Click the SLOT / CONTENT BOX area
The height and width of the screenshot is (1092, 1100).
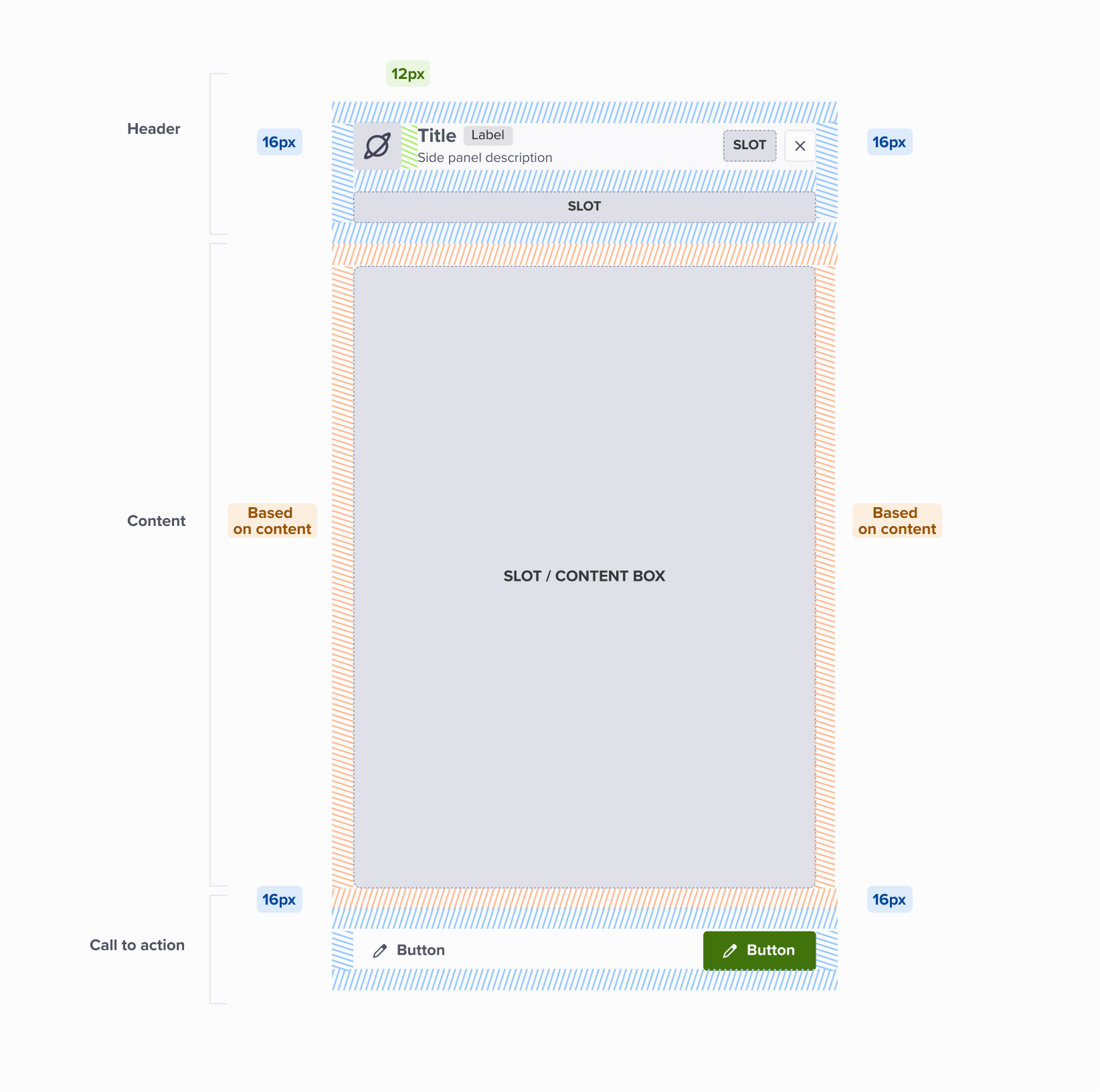(584, 577)
